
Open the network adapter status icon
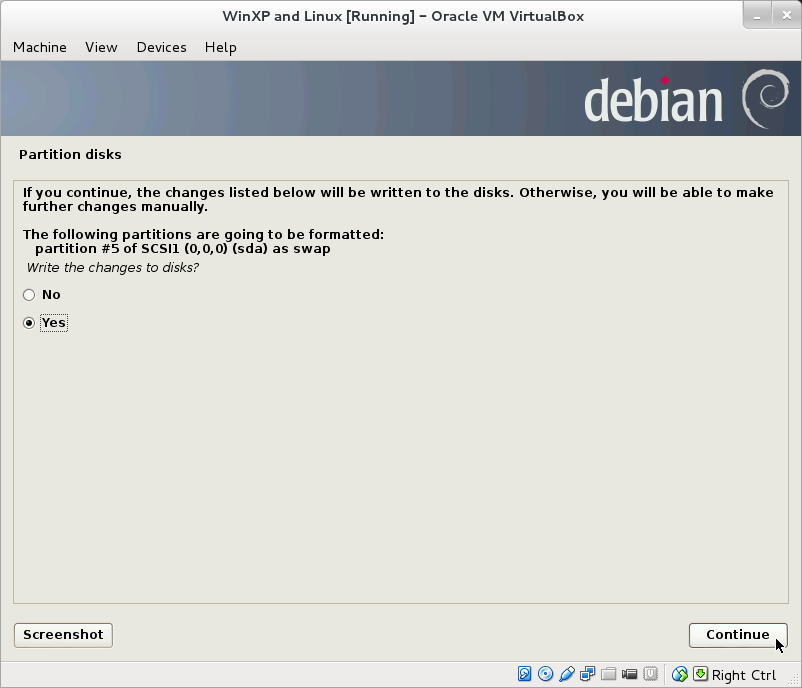tap(587, 674)
